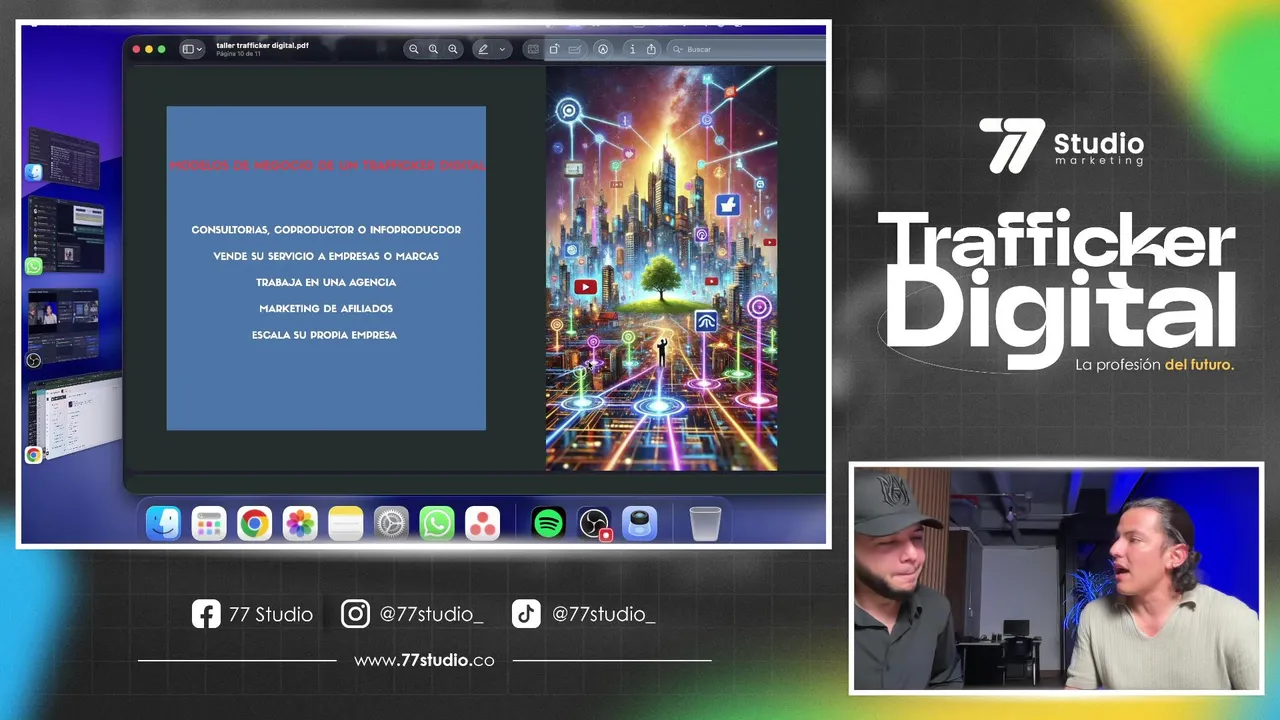Switch to OBS Studio in the Dock
The height and width of the screenshot is (720, 1280).
pyautogui.click(x=594, y=523)
